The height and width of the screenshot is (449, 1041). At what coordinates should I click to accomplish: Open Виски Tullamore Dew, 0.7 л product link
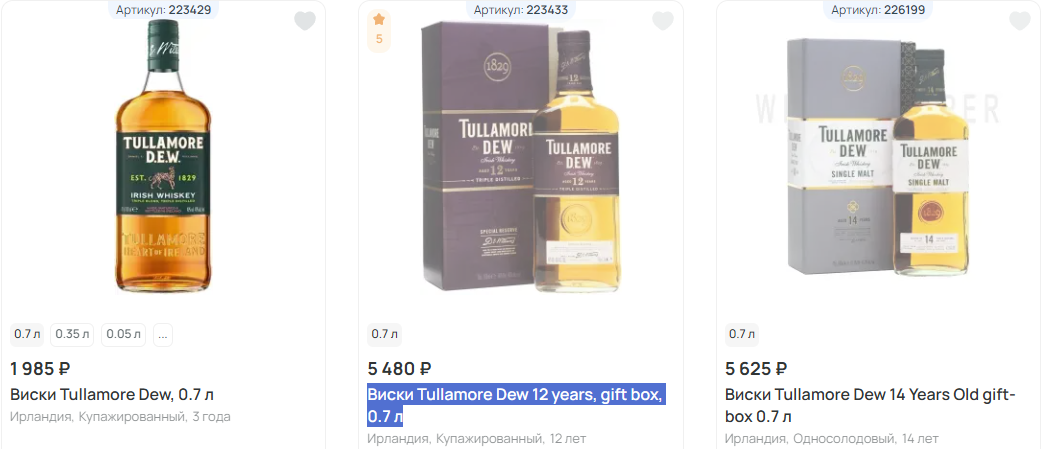pos(112,394)
